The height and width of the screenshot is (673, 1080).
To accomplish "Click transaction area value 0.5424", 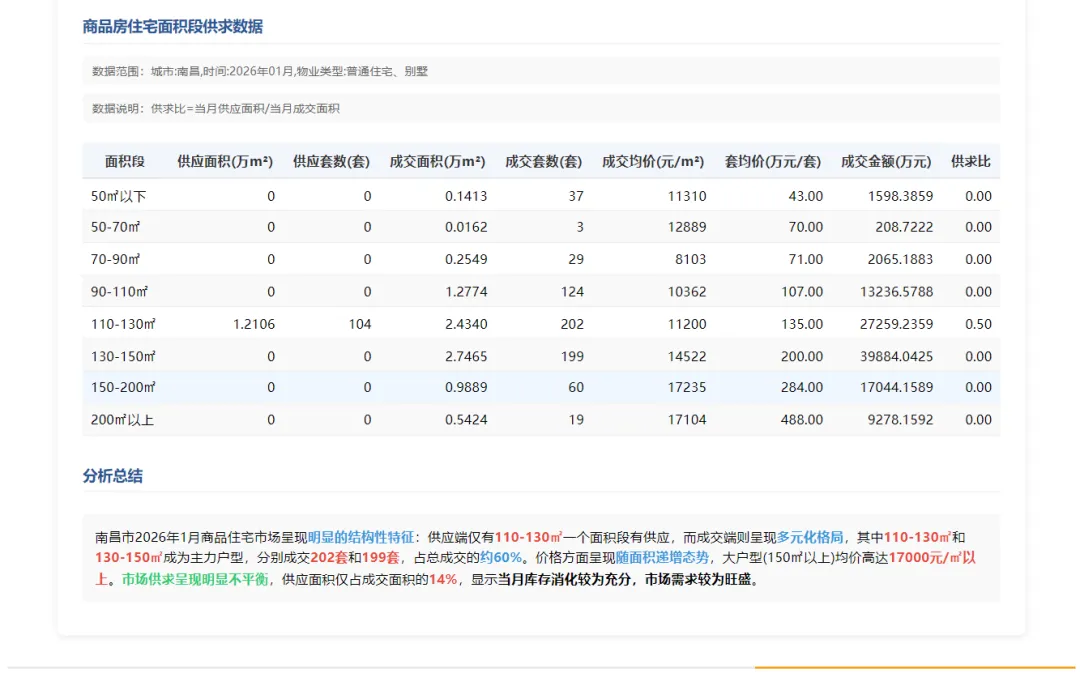I will click(466, 420).
